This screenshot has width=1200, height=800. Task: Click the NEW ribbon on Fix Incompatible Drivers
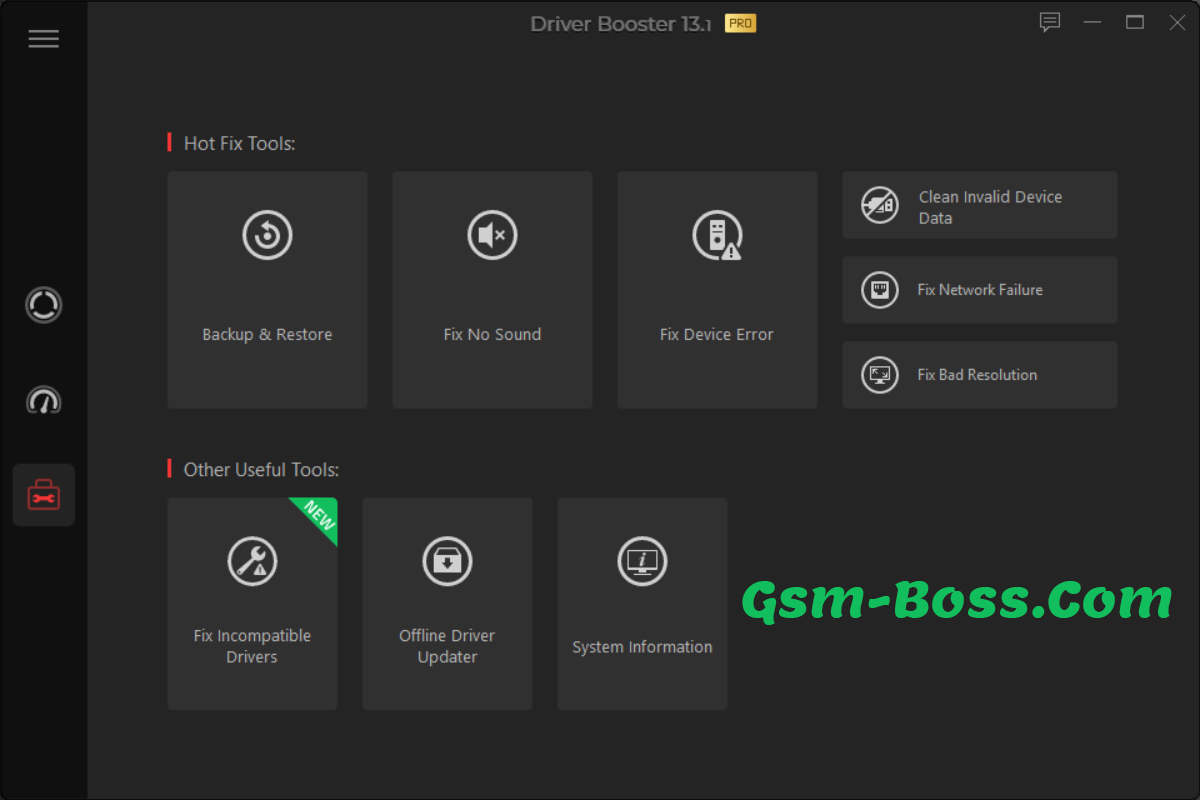(319, 517)
